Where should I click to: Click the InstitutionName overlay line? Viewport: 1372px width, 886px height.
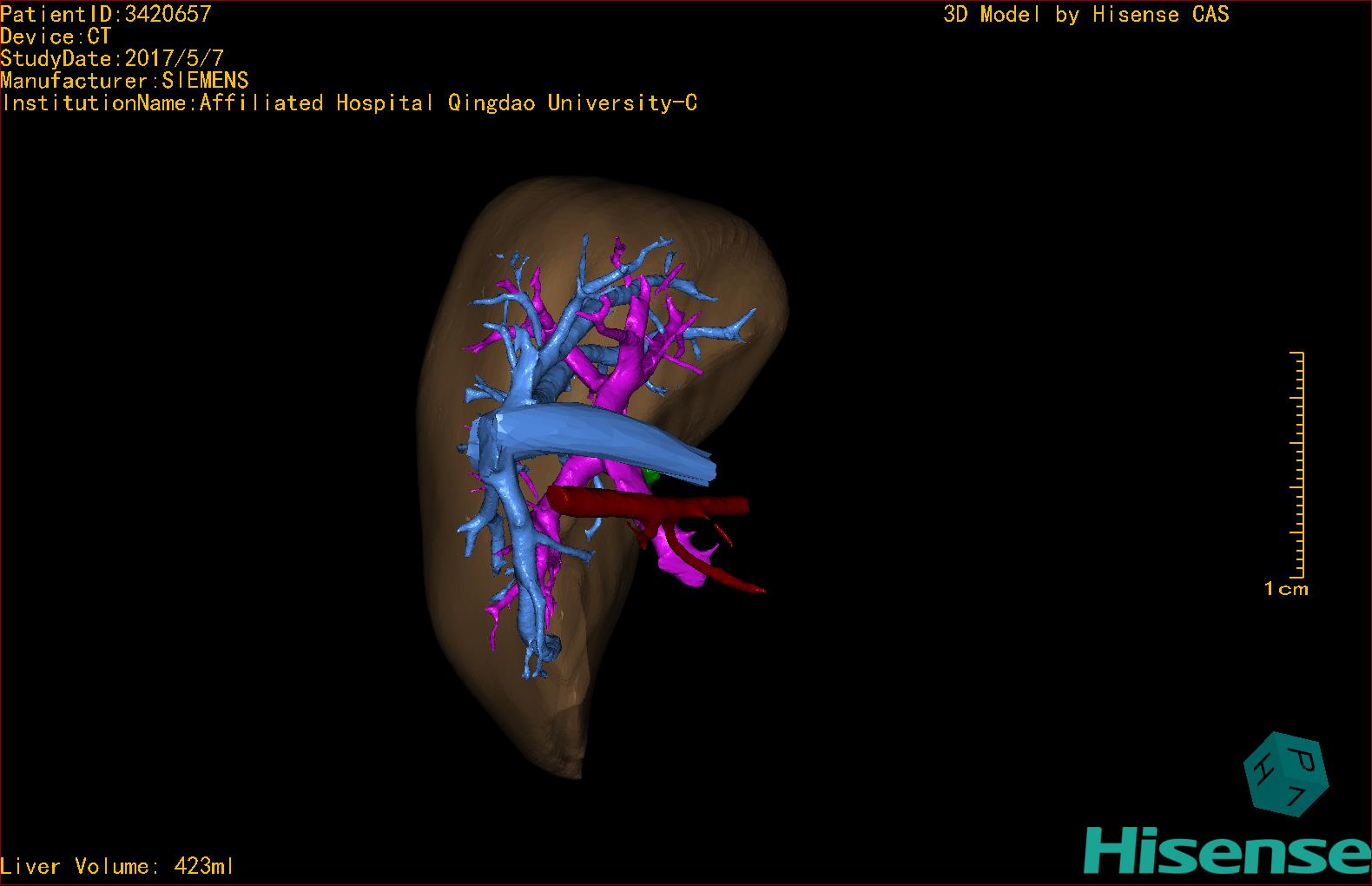pyautogui.click(x=349, y=103)
